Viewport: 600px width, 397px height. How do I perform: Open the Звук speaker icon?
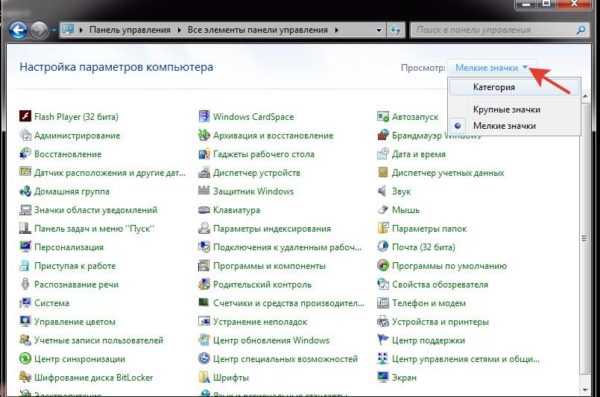(x=383, y=191)
